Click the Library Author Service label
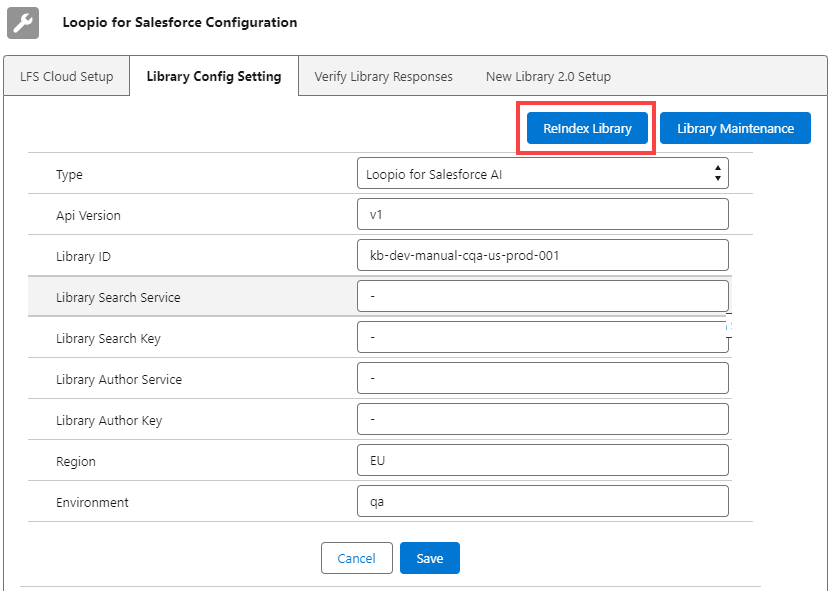 pos(119,380)
